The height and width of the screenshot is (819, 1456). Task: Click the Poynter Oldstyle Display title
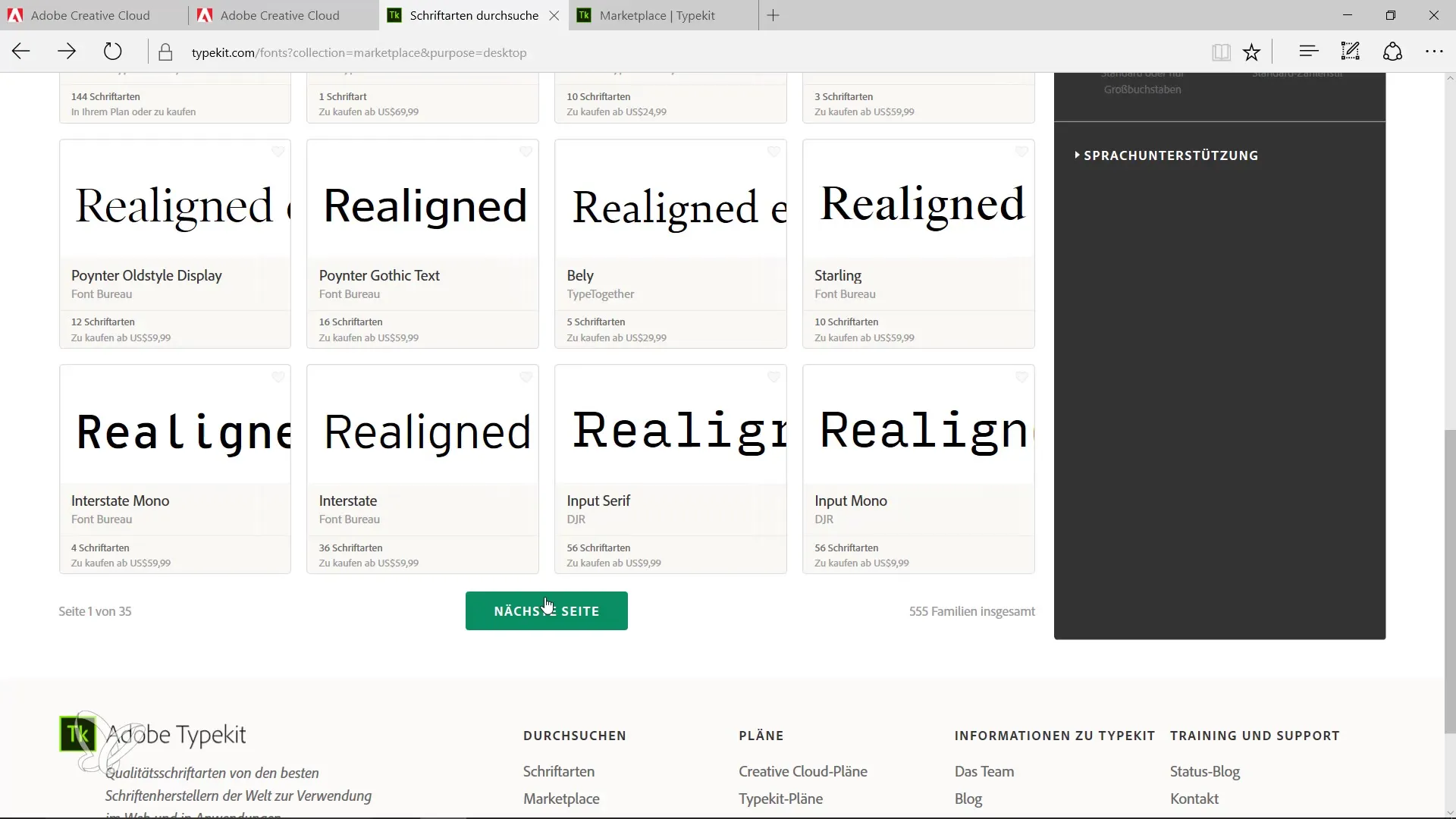[146, 275]
